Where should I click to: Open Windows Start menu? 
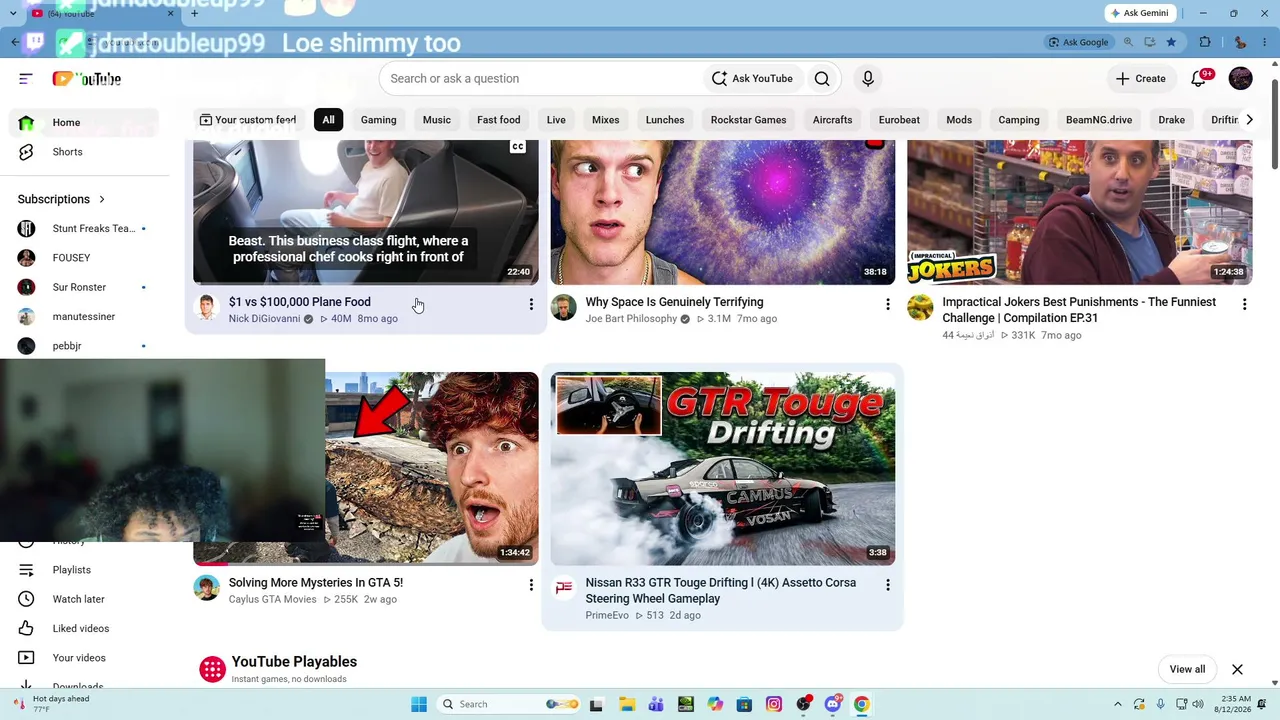coord(419,704)
